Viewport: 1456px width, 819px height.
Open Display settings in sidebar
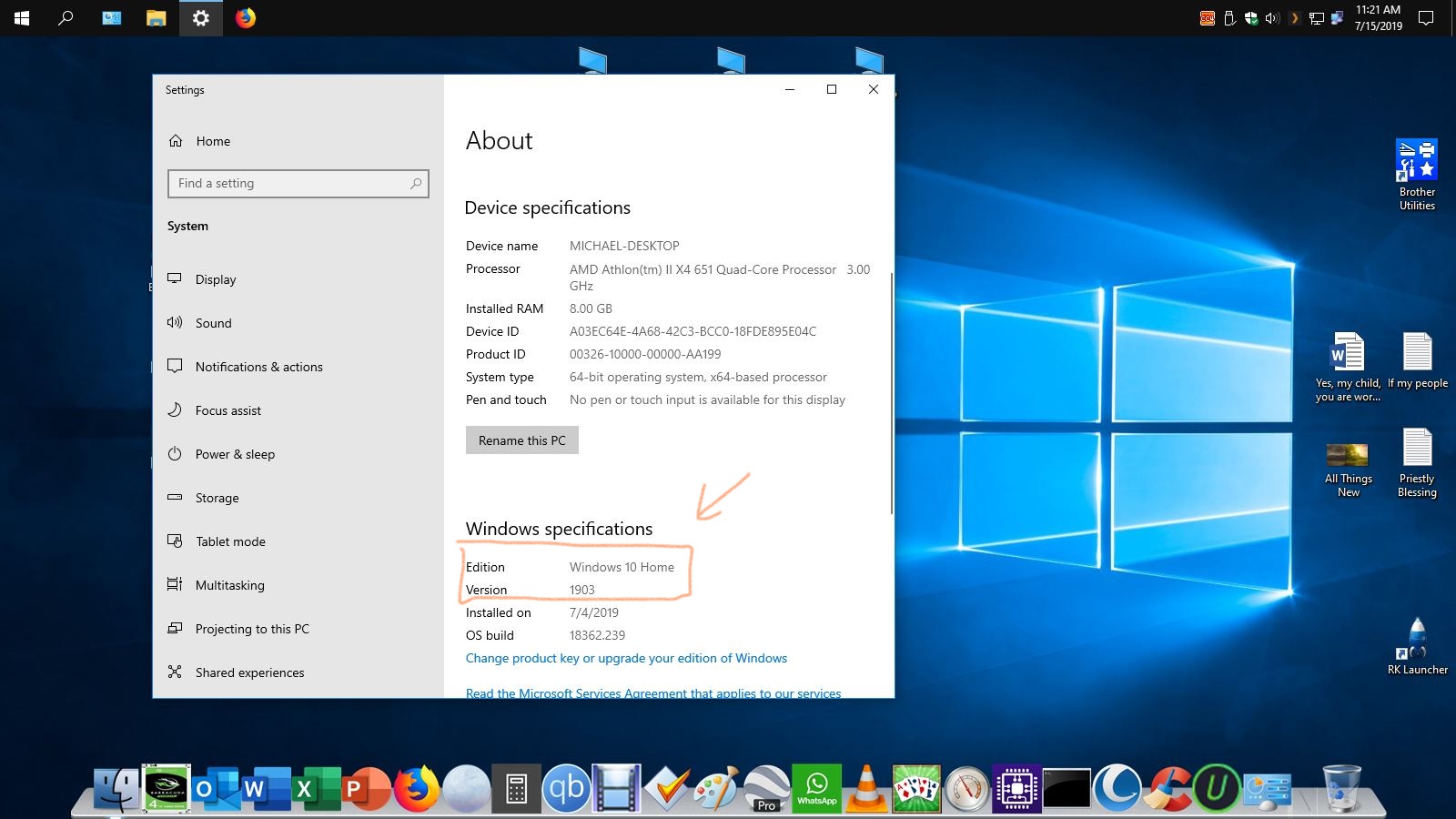[x=202, y=279]
